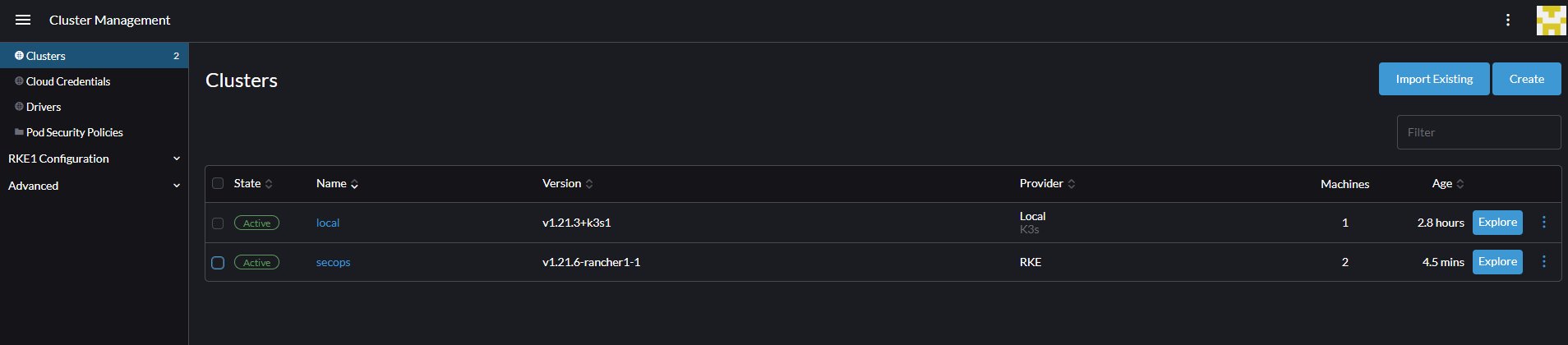The height and width of the screenshot is (345, 1568).
Task: Open the secops cluster link
Action: [334, 262]
